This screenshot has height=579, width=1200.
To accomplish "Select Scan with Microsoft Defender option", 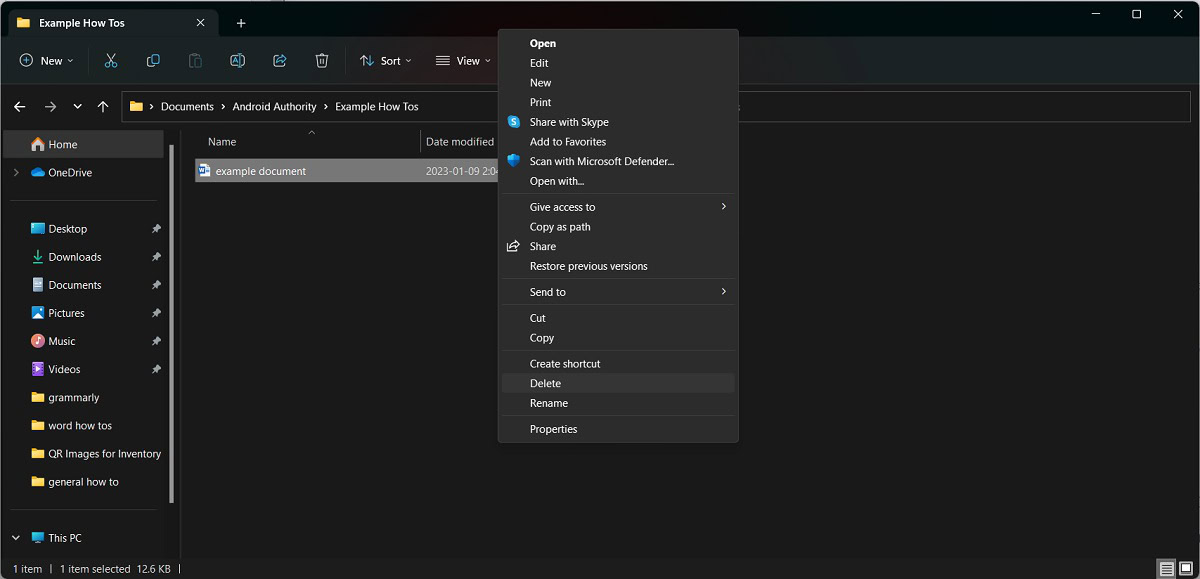I will [601, 162].
